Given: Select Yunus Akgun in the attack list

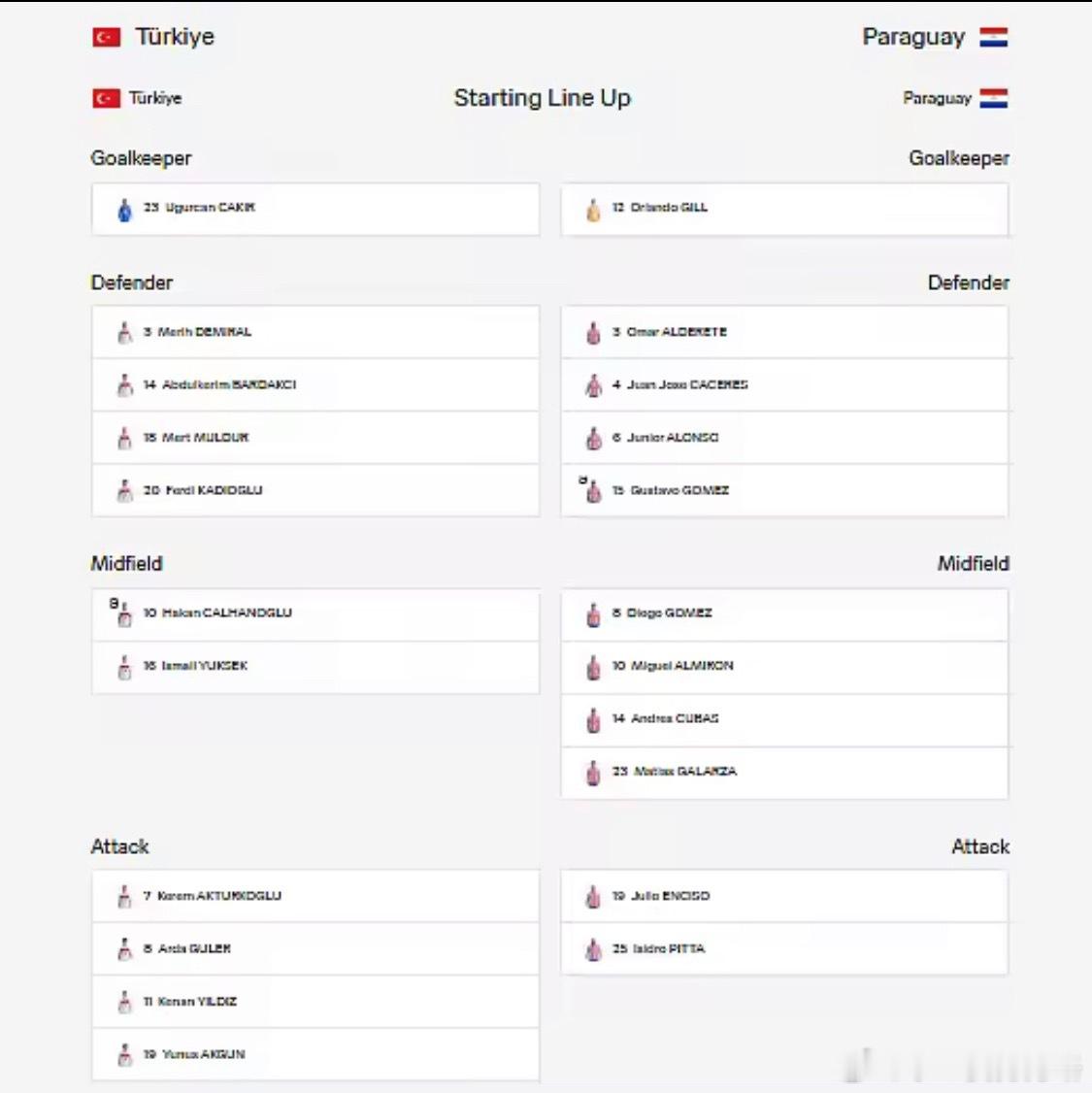Looking at the screenshot, I should click(x=315, y=1055).
